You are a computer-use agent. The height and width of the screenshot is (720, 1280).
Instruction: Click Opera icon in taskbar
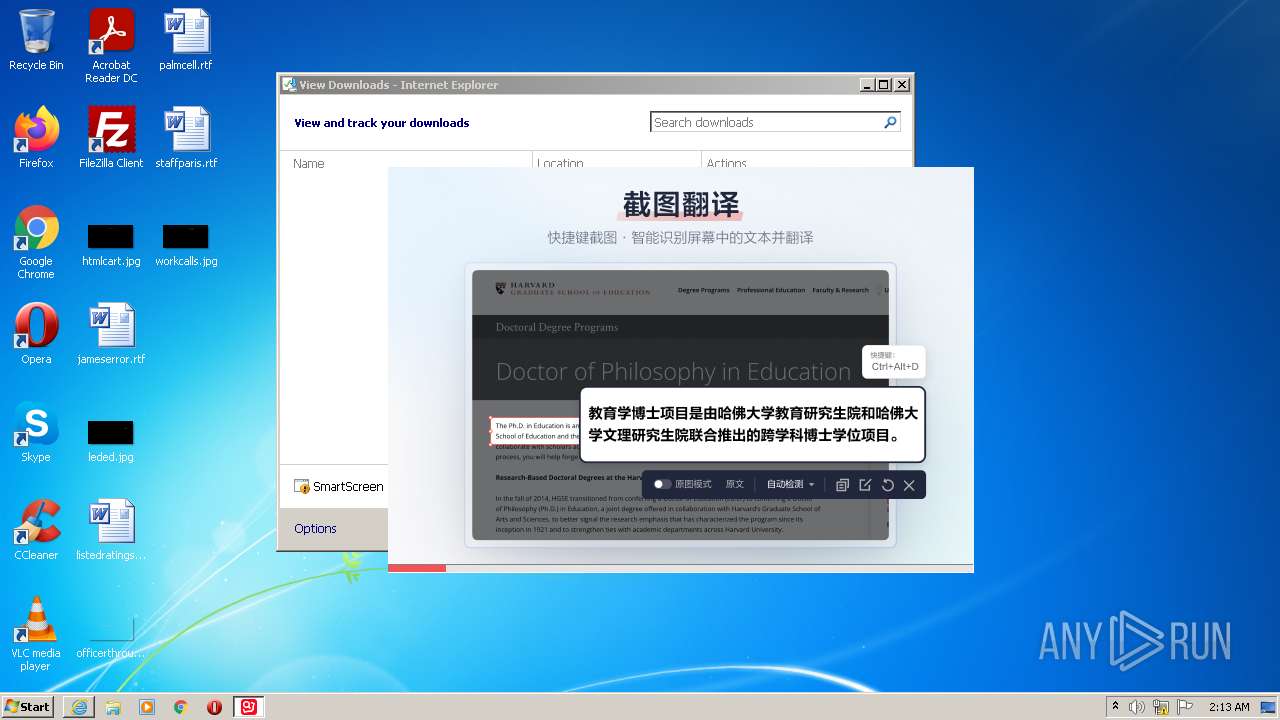[x=214, y=707]
